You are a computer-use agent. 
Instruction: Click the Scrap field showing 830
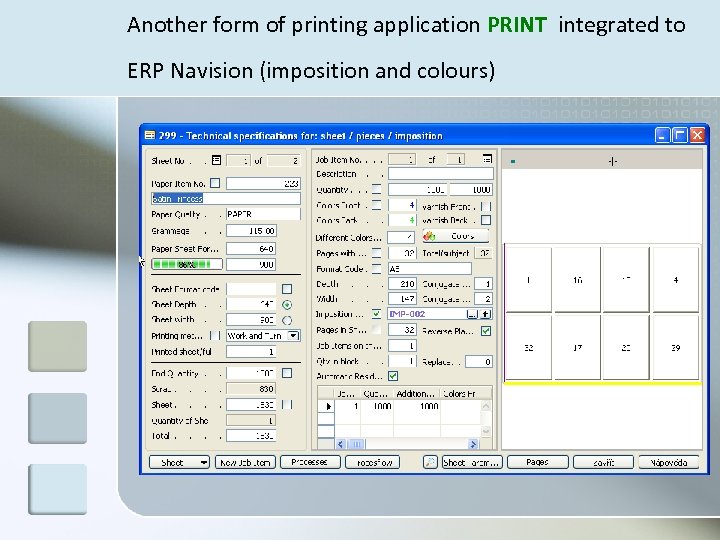click(x=251, y=389)
